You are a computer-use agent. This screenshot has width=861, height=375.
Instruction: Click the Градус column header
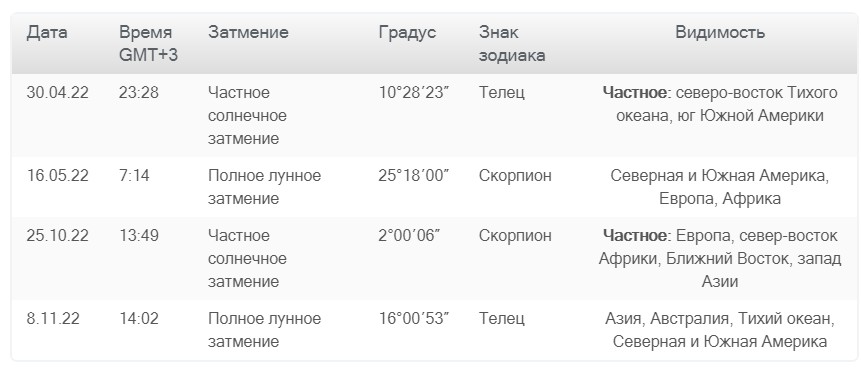point(407,32)
